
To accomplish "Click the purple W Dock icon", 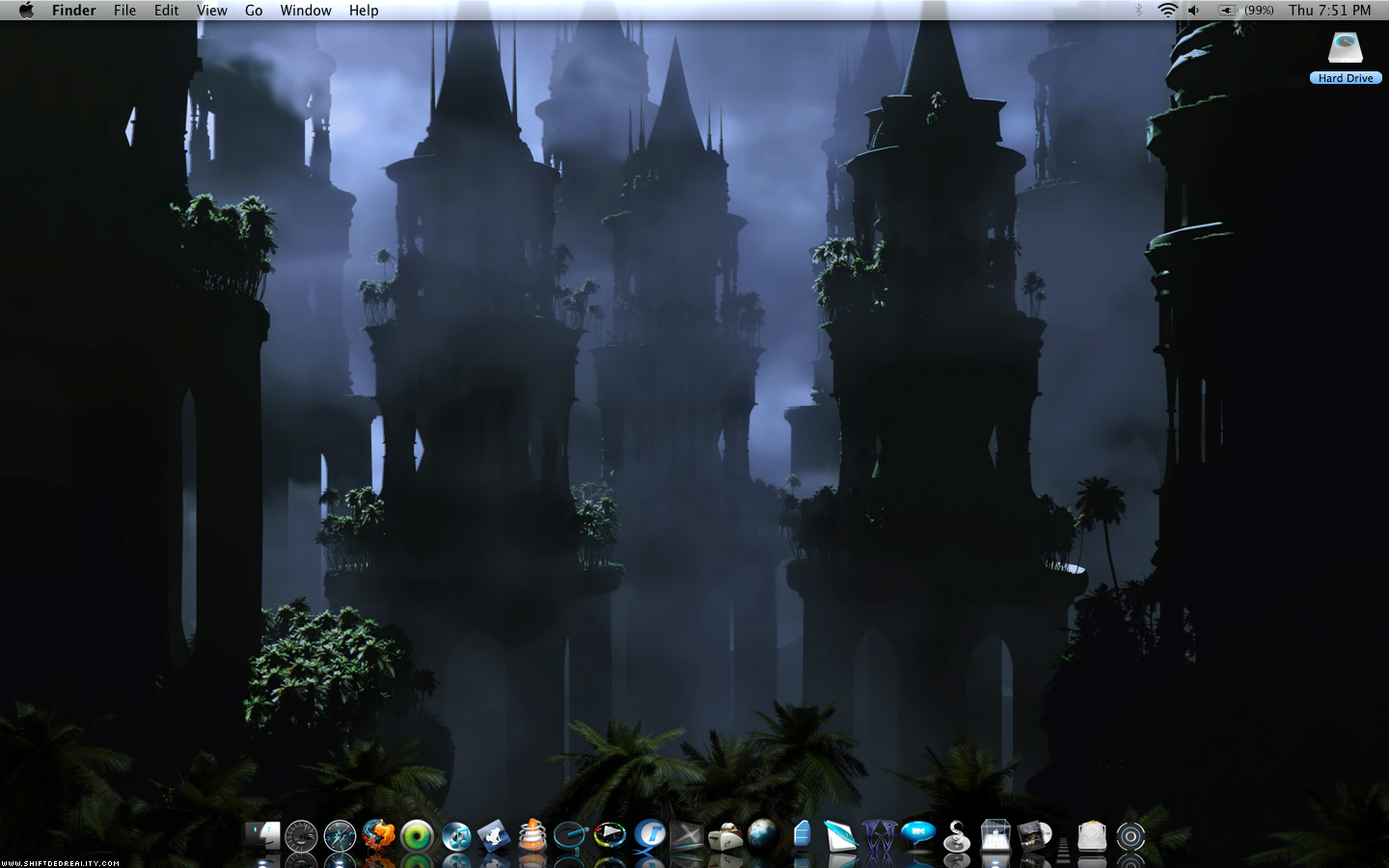I will click(880, 835).
